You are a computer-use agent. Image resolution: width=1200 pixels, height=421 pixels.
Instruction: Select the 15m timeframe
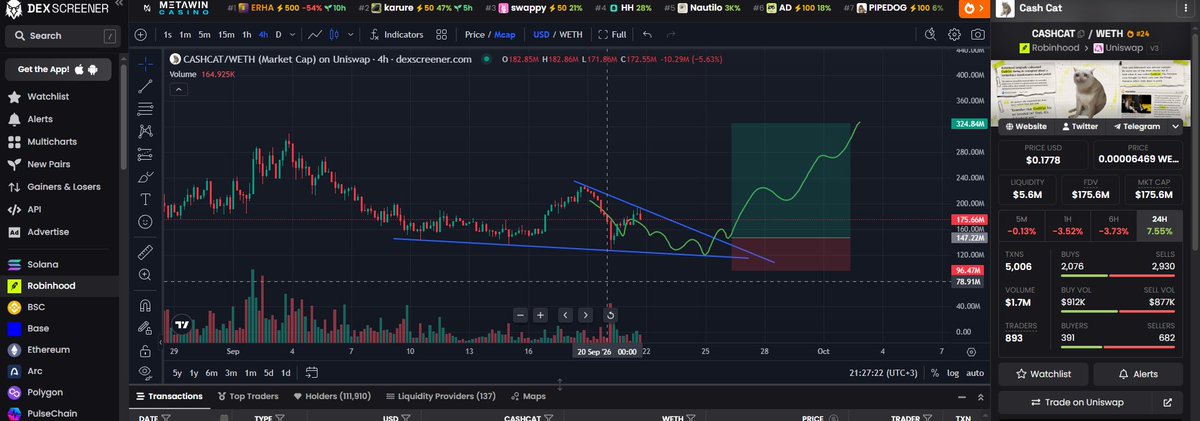point(226,34)
